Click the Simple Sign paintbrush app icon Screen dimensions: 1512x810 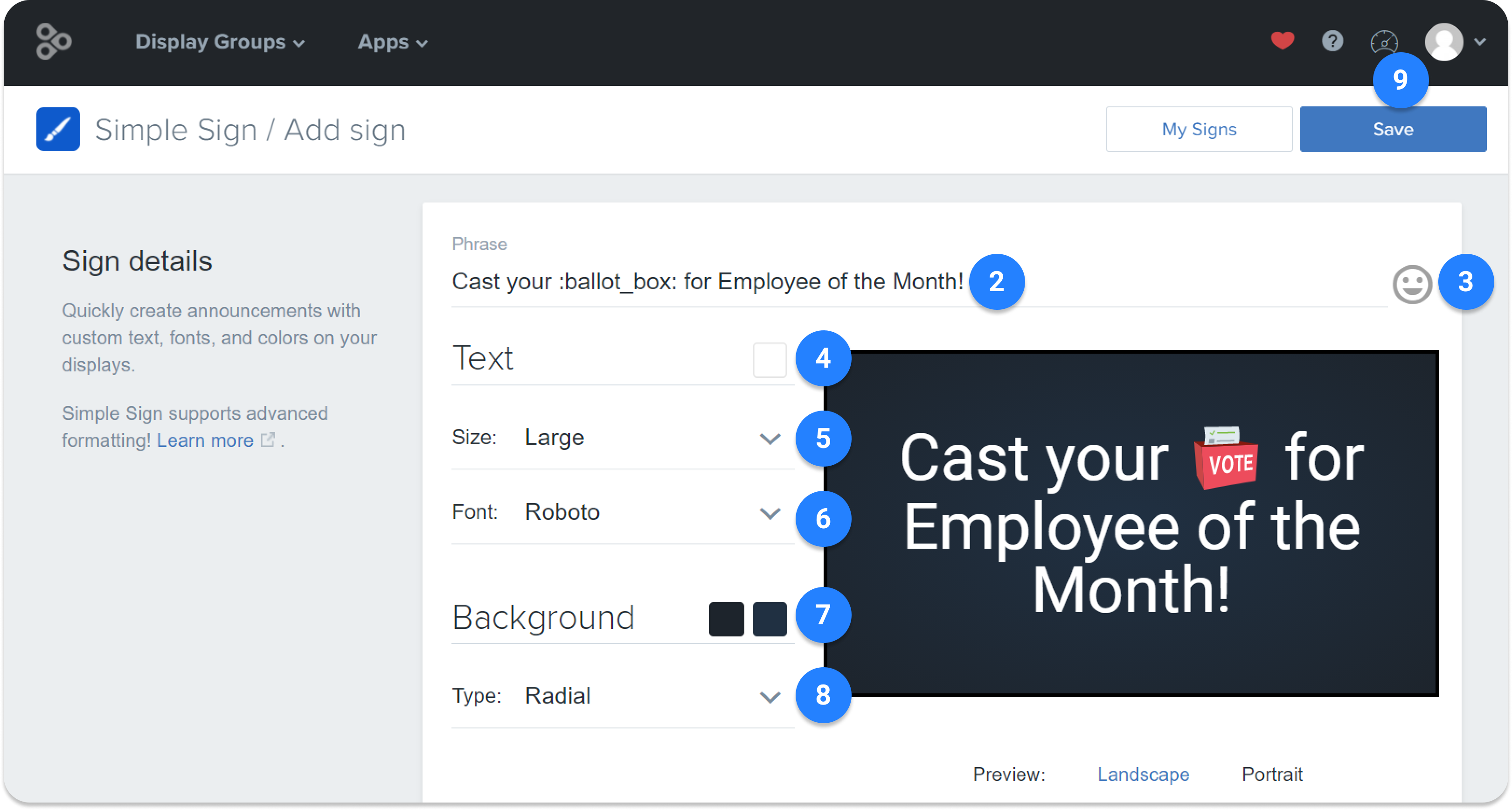click(58, 129)
